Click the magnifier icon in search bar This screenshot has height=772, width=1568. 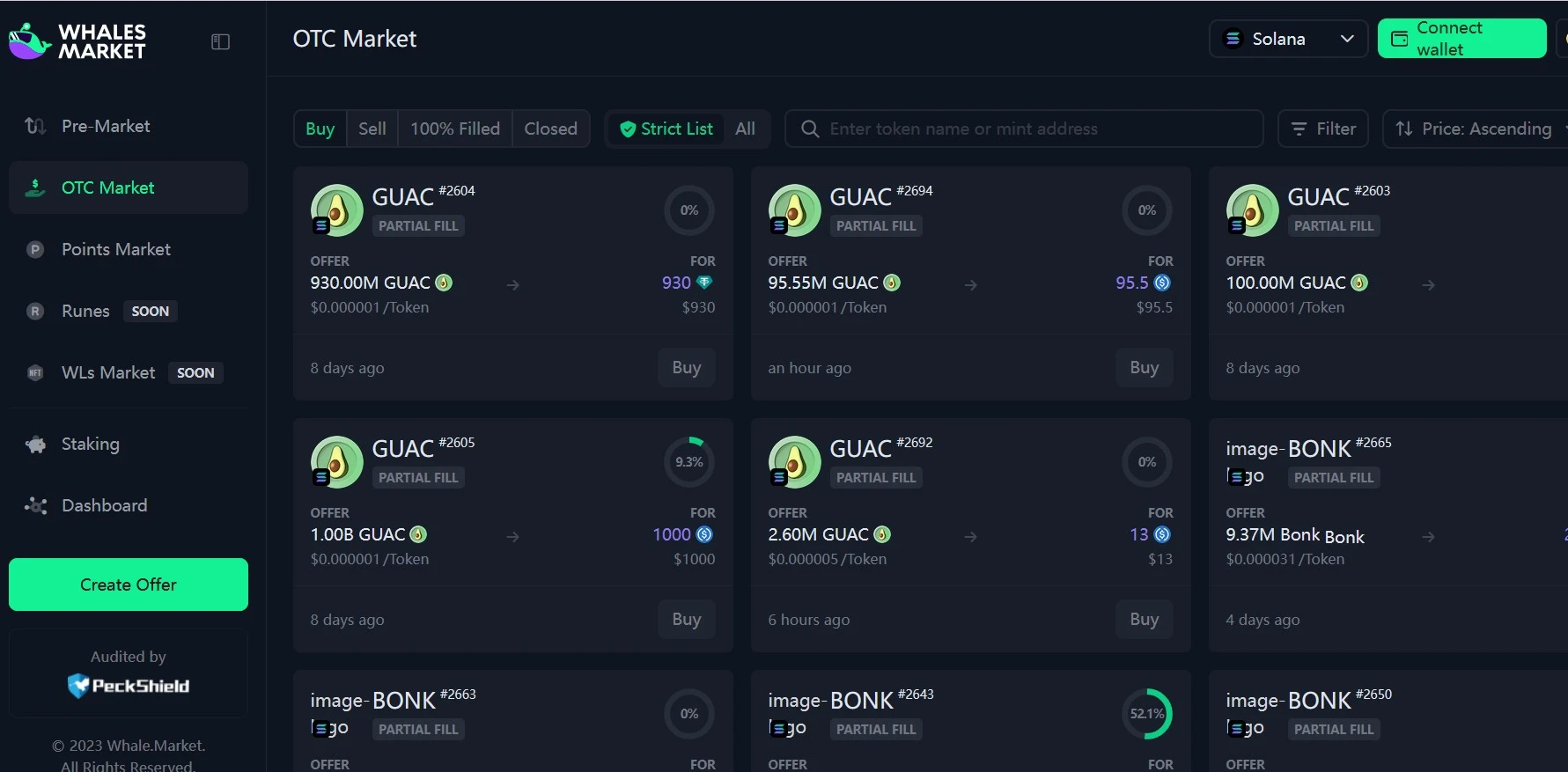pos(809,129)
